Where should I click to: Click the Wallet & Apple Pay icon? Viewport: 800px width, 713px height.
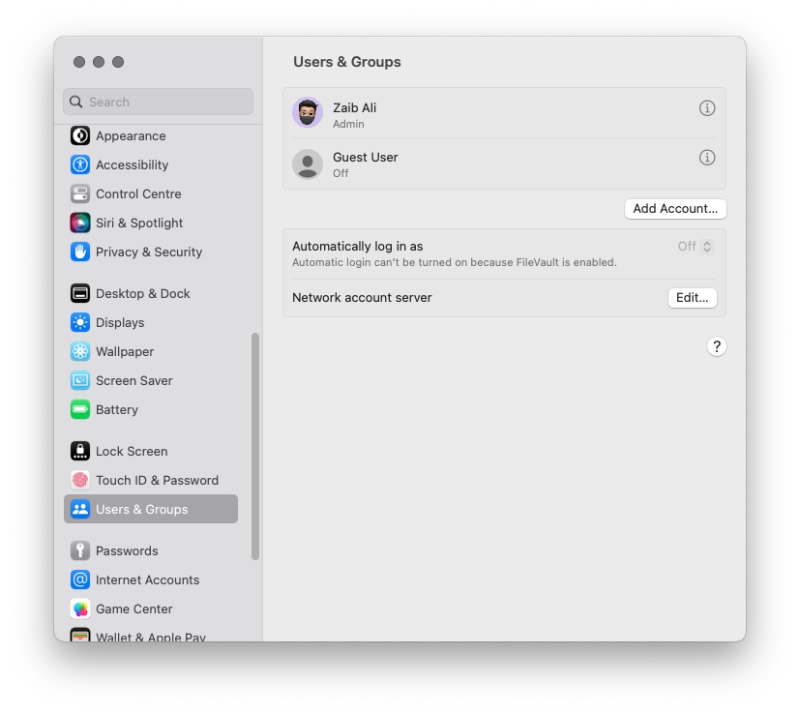tap(80, 634)
